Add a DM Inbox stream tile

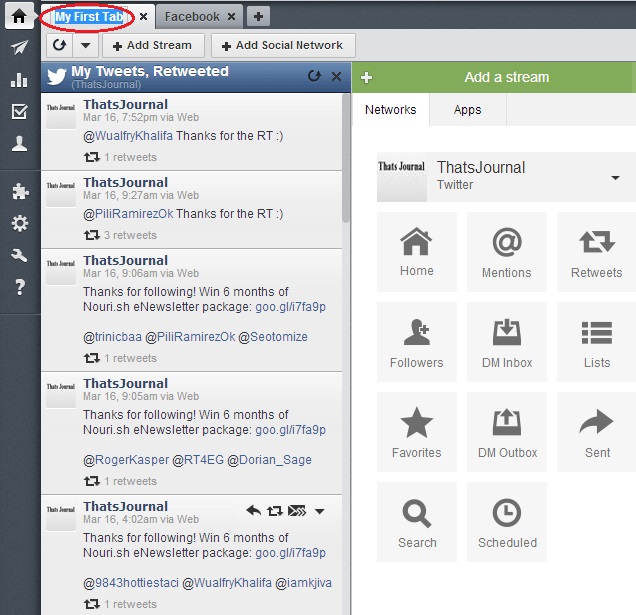[x=507, y=342]
